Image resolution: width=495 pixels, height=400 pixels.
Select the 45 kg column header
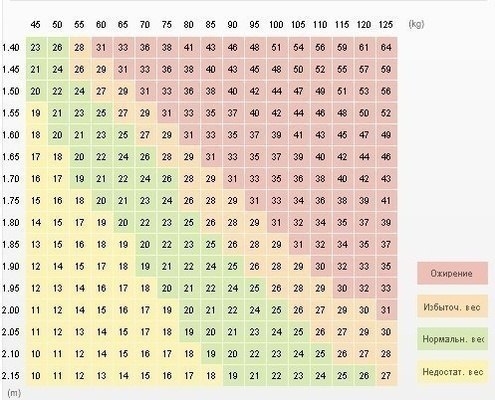(35, 25)
